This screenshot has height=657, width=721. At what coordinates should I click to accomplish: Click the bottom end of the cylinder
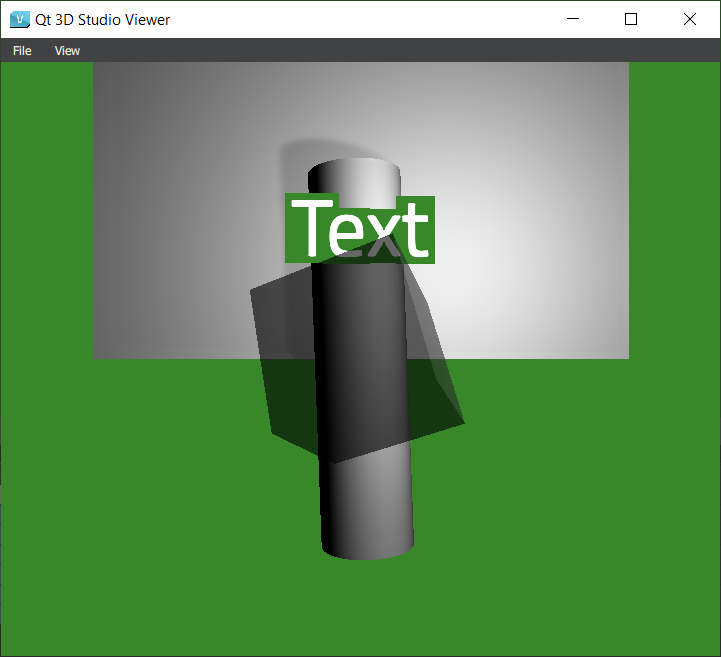click(x=367, y=545)
